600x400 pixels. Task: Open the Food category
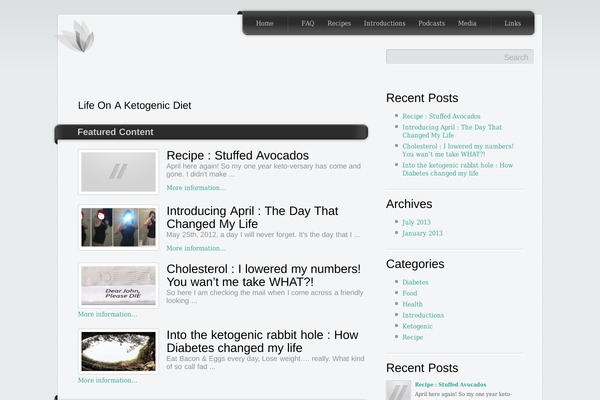(x=409, y=294)
